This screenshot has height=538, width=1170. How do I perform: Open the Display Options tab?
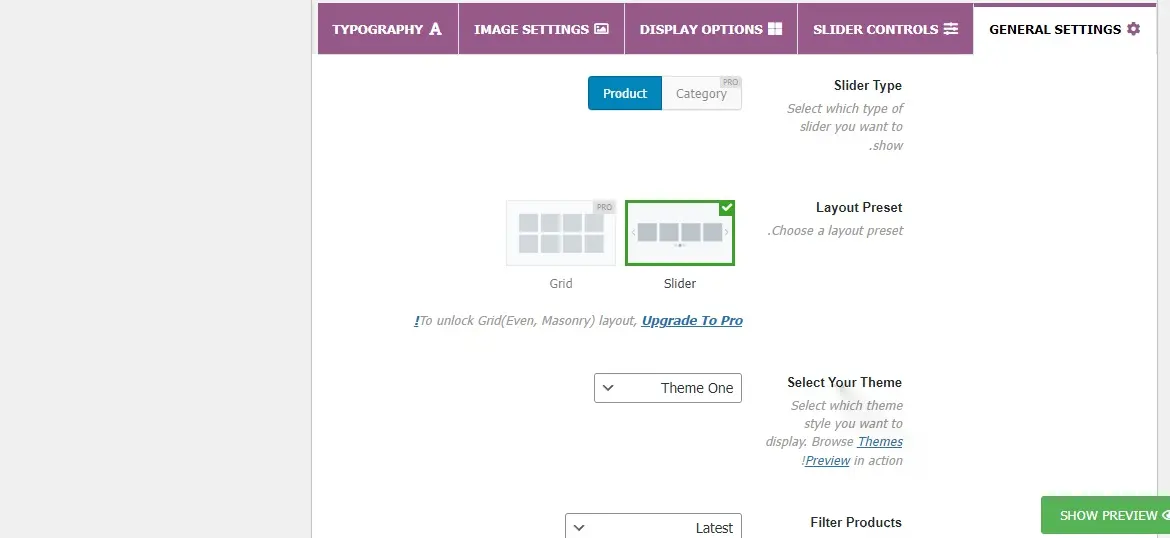click(710, 29)
